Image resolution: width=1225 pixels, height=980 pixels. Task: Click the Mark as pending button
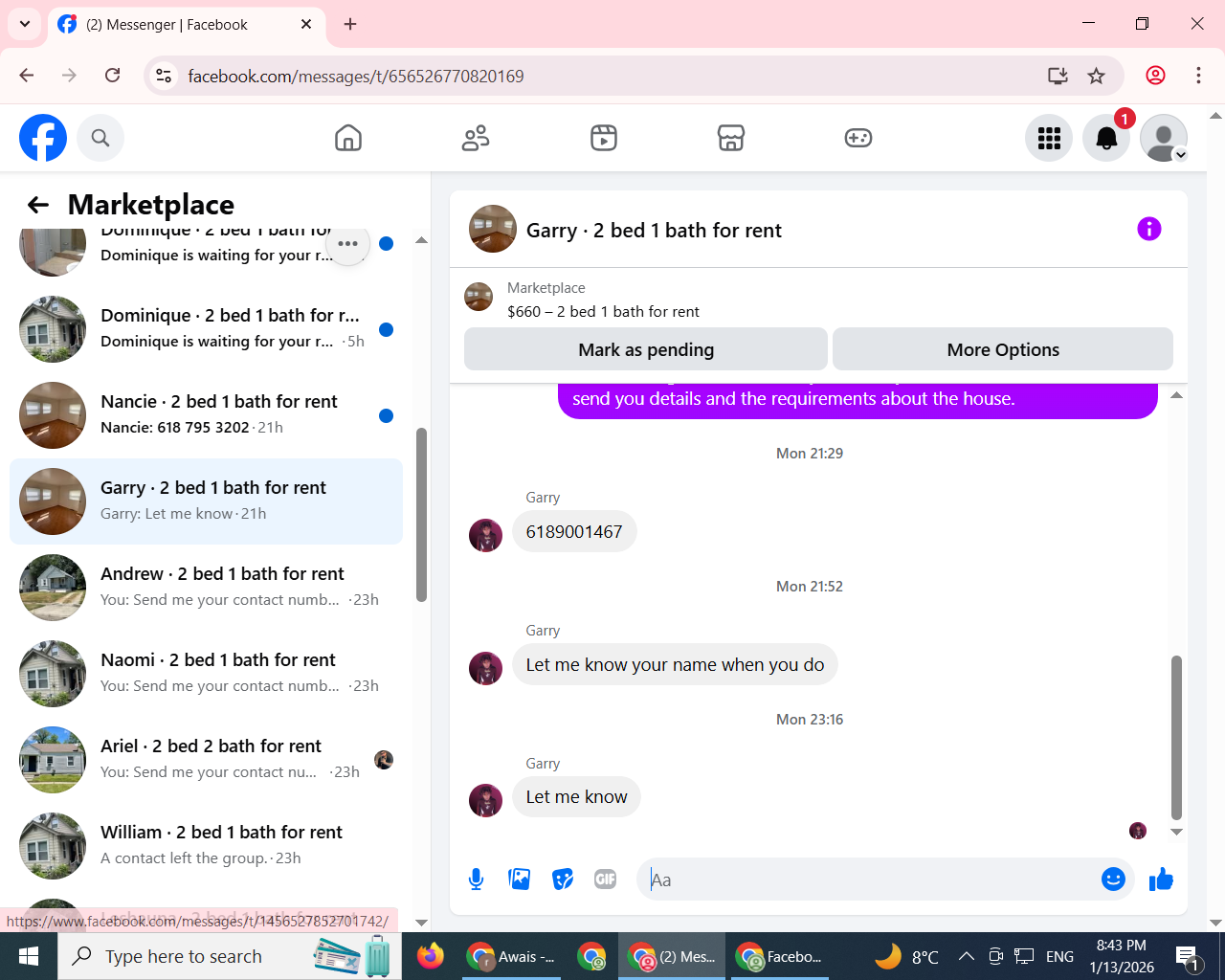pos(646,349)
